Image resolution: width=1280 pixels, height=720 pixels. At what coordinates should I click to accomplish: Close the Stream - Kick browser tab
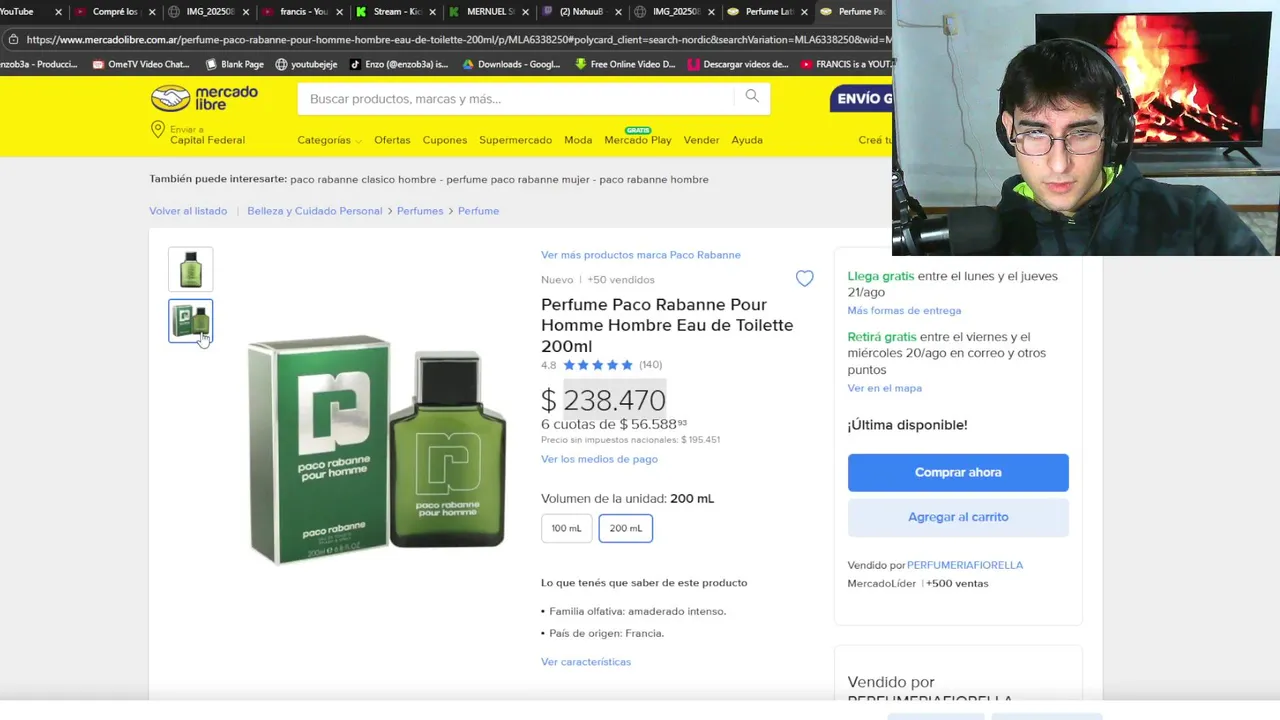point(432,12)
